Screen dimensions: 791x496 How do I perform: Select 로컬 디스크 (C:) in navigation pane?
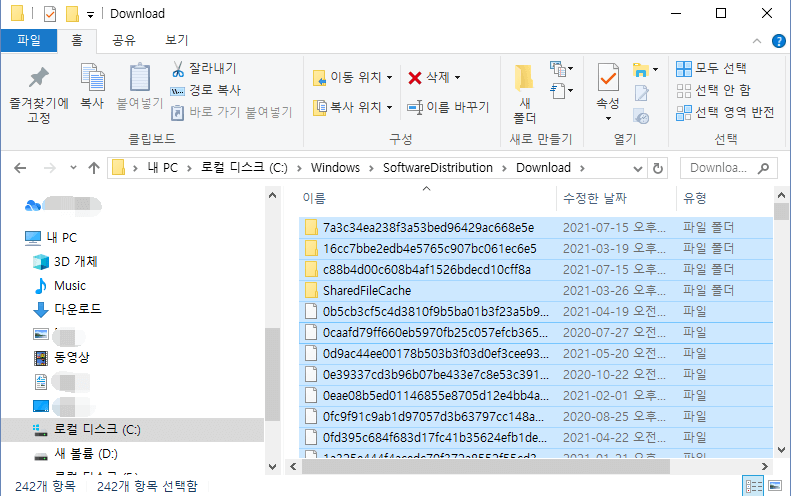pos(132,430)
